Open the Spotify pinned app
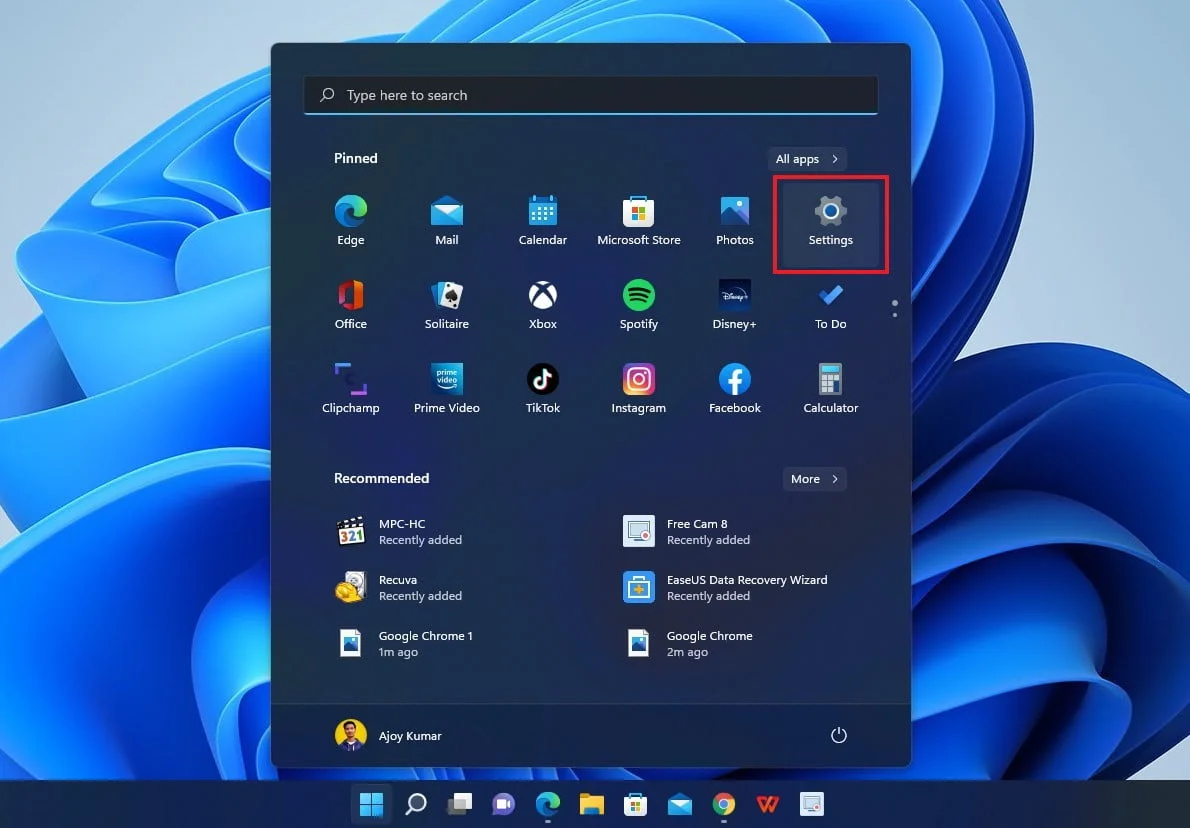Screen dimensions: 1190x828 (638, 305)
